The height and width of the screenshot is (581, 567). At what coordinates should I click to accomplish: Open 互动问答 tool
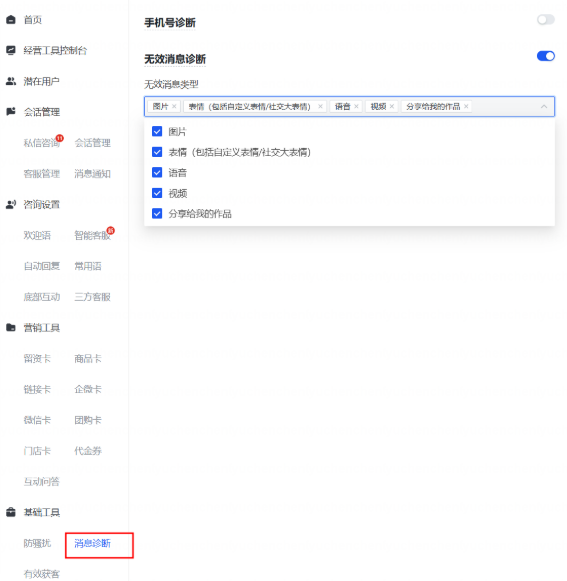42,482
